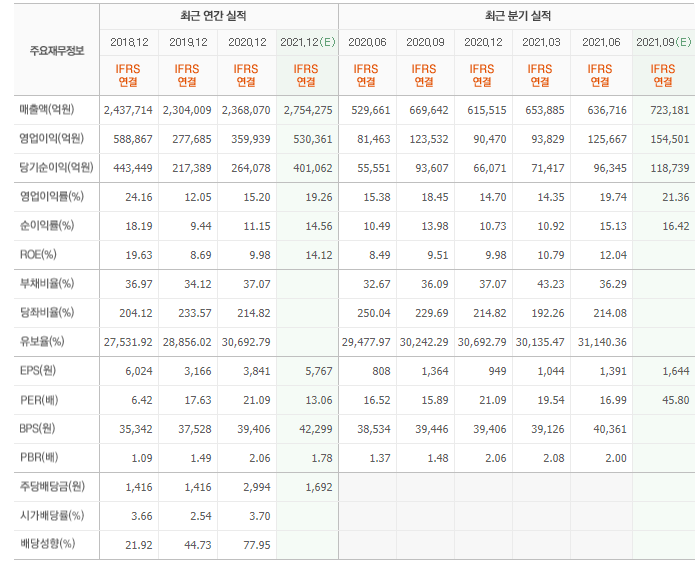Screen dimensions: 700x563
Task: Click the 2021.09(E) quarterly estimate header
Action: point(663,42)
